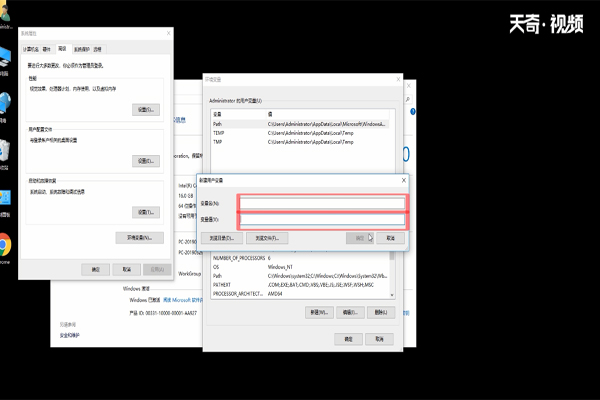Click the 变量 column header in user variables

(x=238, y=114)
